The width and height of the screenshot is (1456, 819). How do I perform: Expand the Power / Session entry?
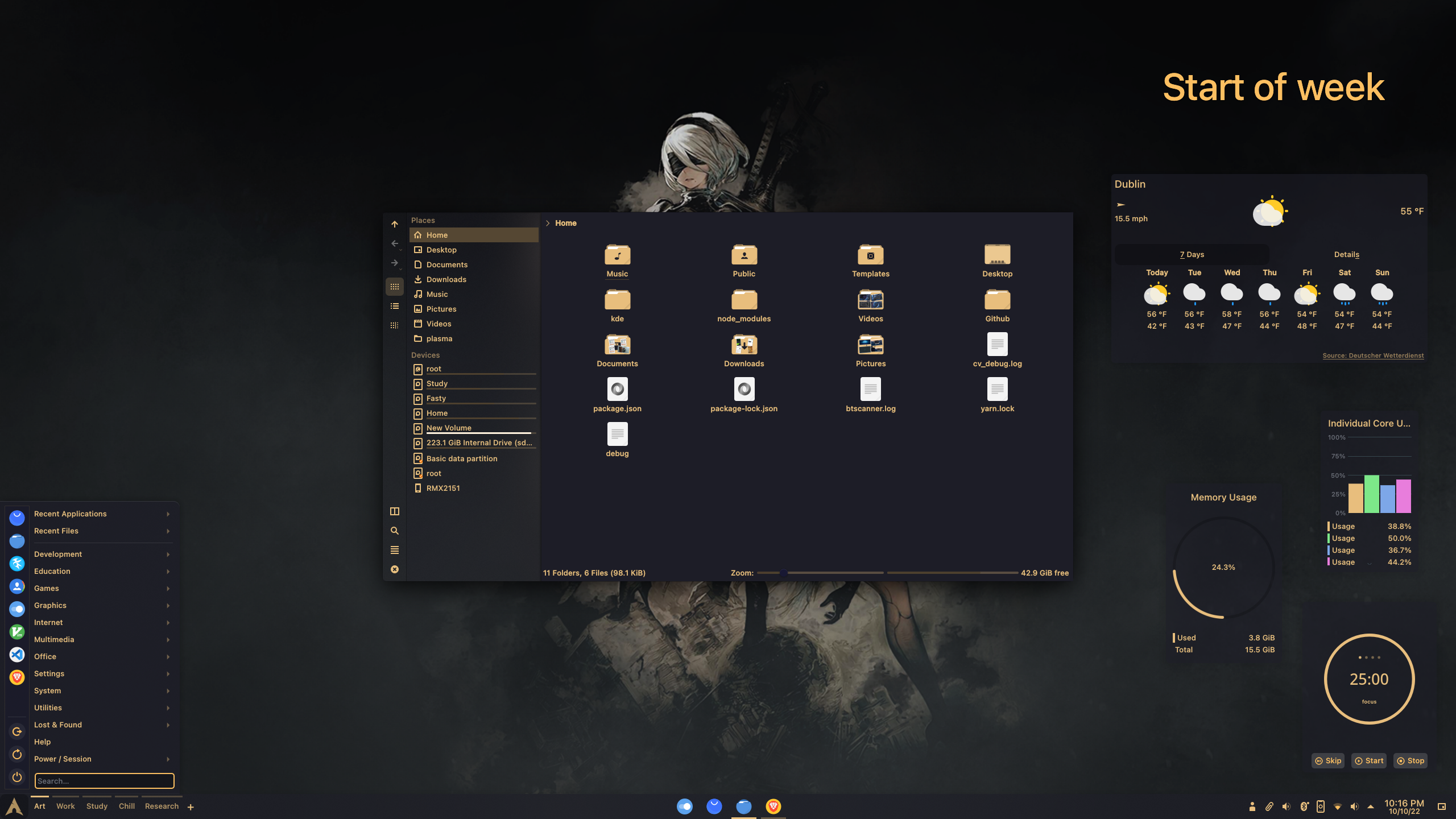click(x=102, y=759)
